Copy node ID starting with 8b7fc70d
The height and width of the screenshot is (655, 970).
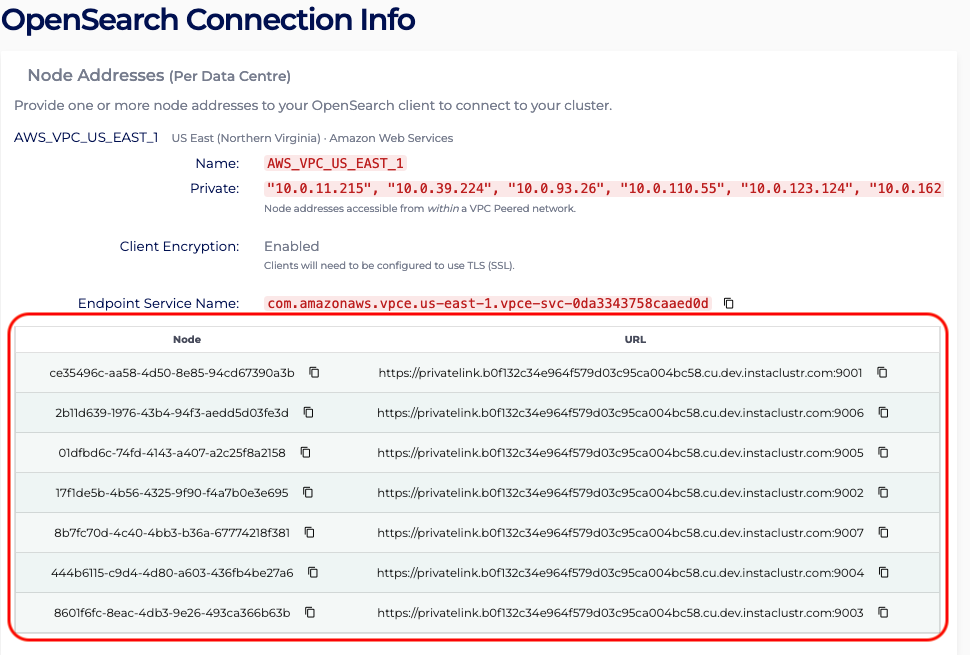point(309,532)
